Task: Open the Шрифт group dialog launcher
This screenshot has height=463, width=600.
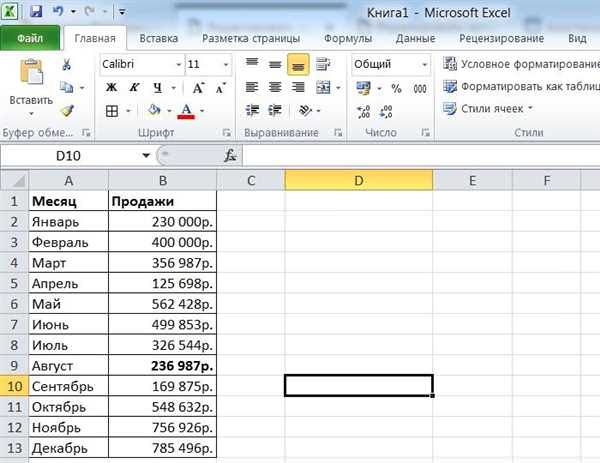Action: tap(227, 133)
